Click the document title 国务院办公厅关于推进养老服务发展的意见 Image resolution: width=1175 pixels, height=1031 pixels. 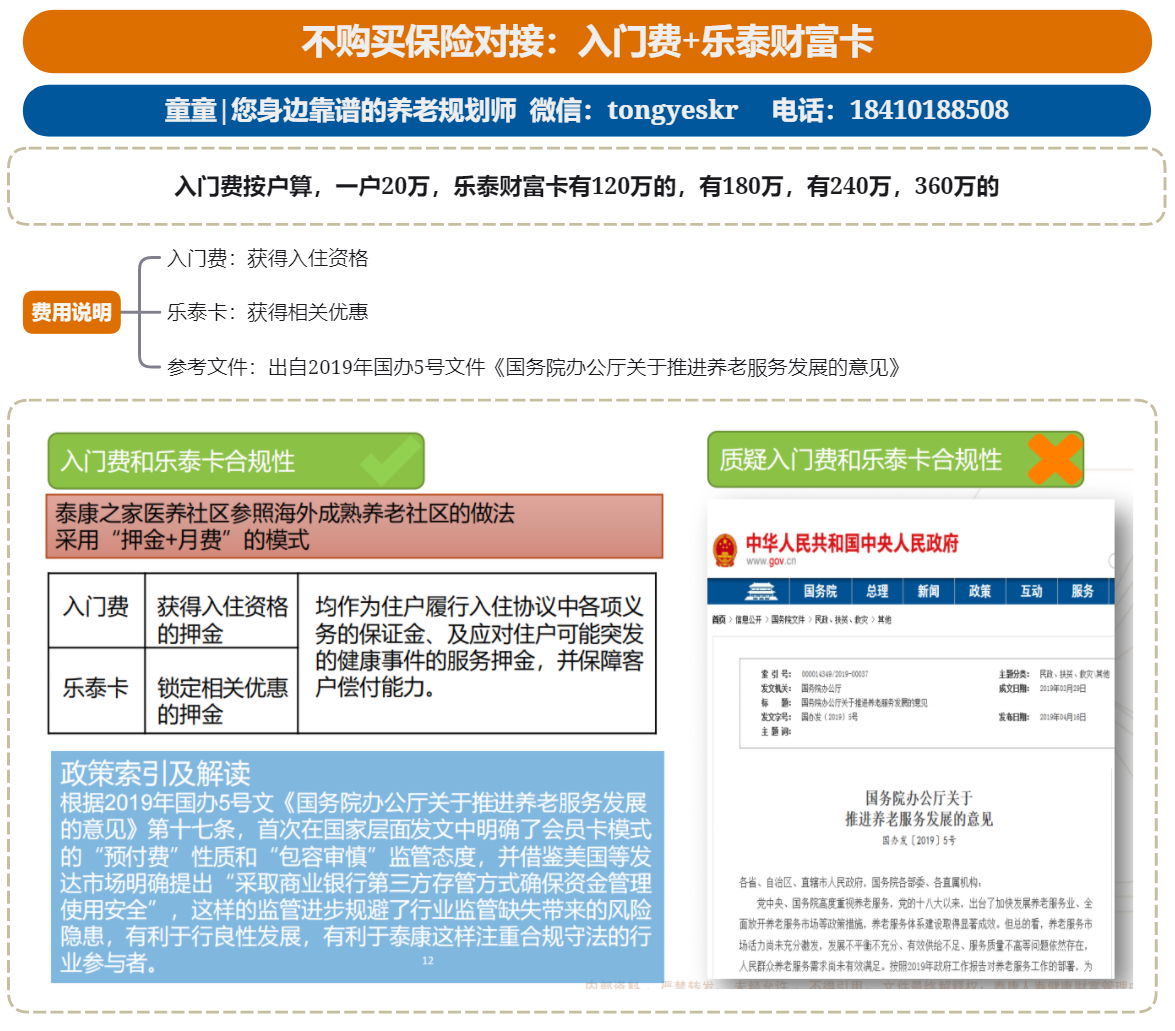click(x=919, y=808)
